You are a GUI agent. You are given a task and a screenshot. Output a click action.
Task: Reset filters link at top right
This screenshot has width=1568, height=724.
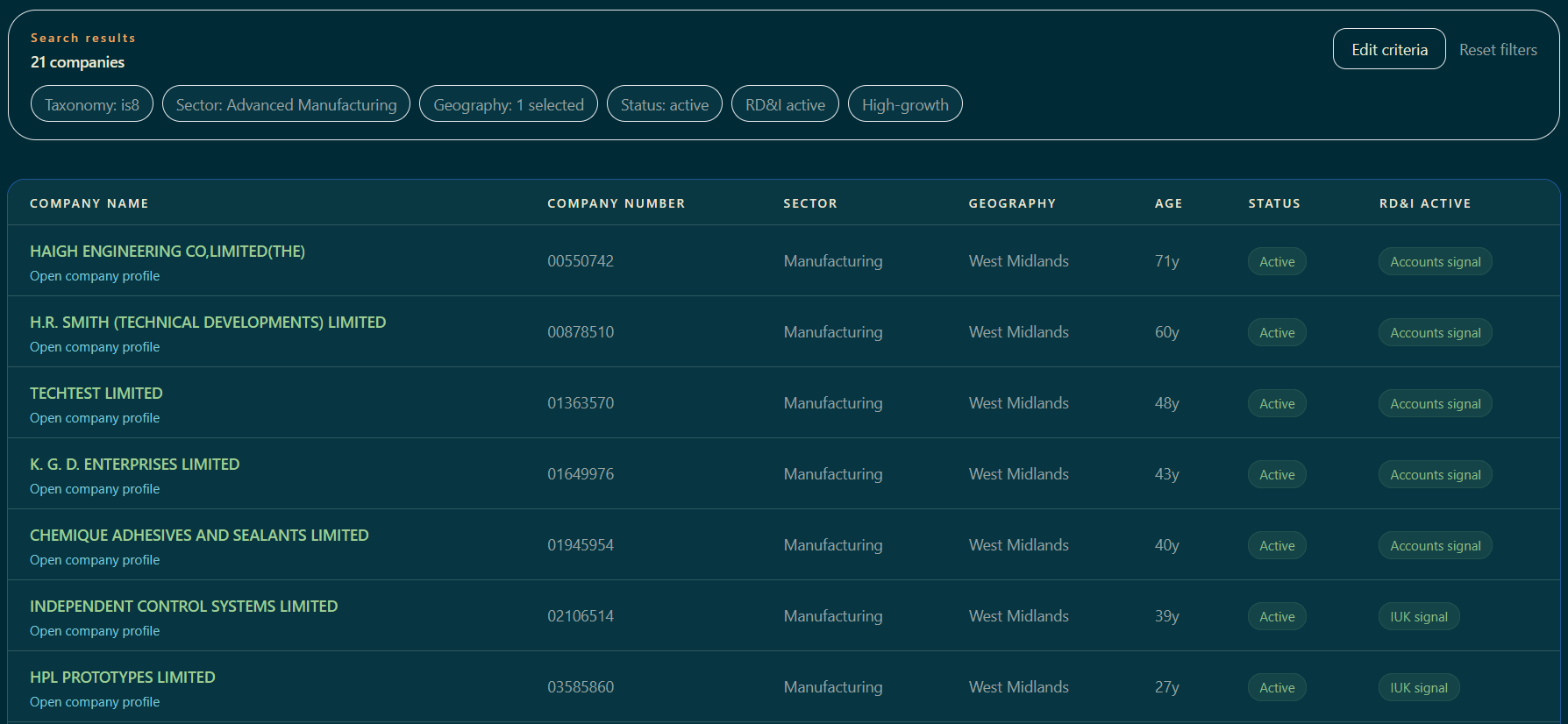1498,50
